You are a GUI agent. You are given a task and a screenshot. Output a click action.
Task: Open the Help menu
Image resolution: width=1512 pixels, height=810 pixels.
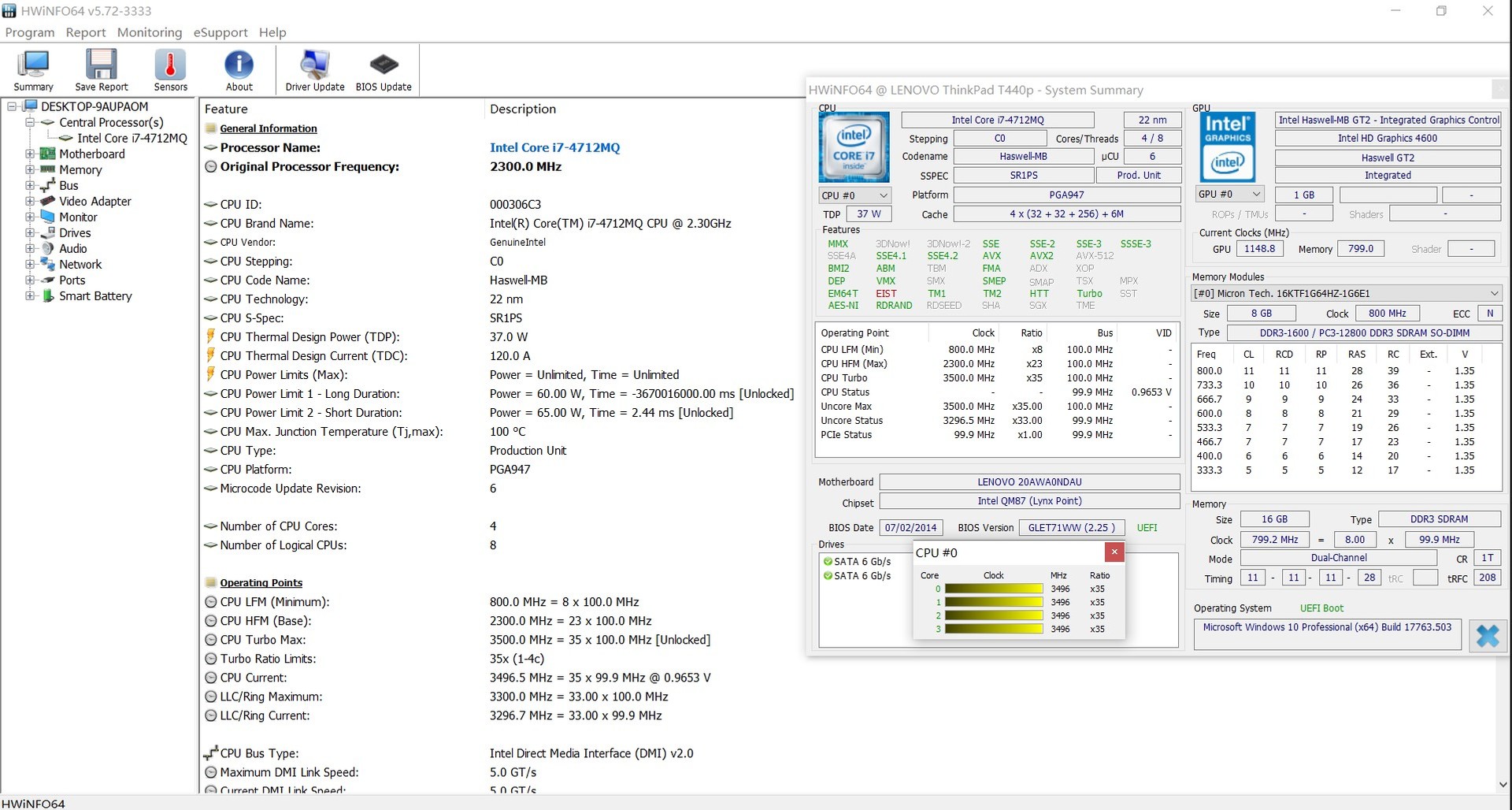272,32
